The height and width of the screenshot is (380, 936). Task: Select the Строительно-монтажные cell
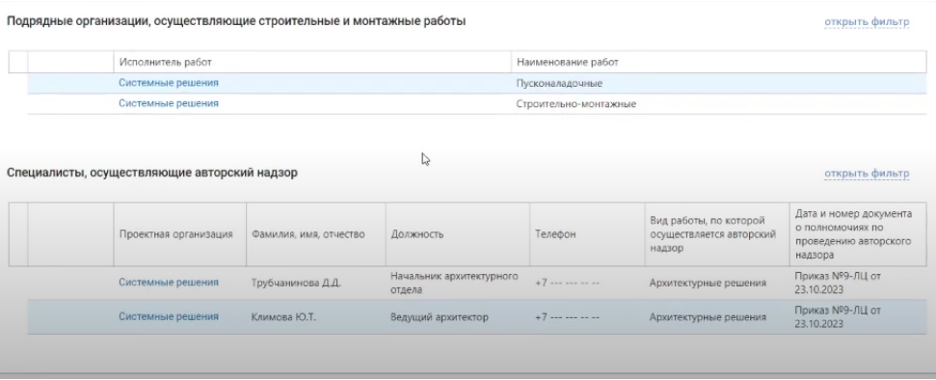[576, 104]
